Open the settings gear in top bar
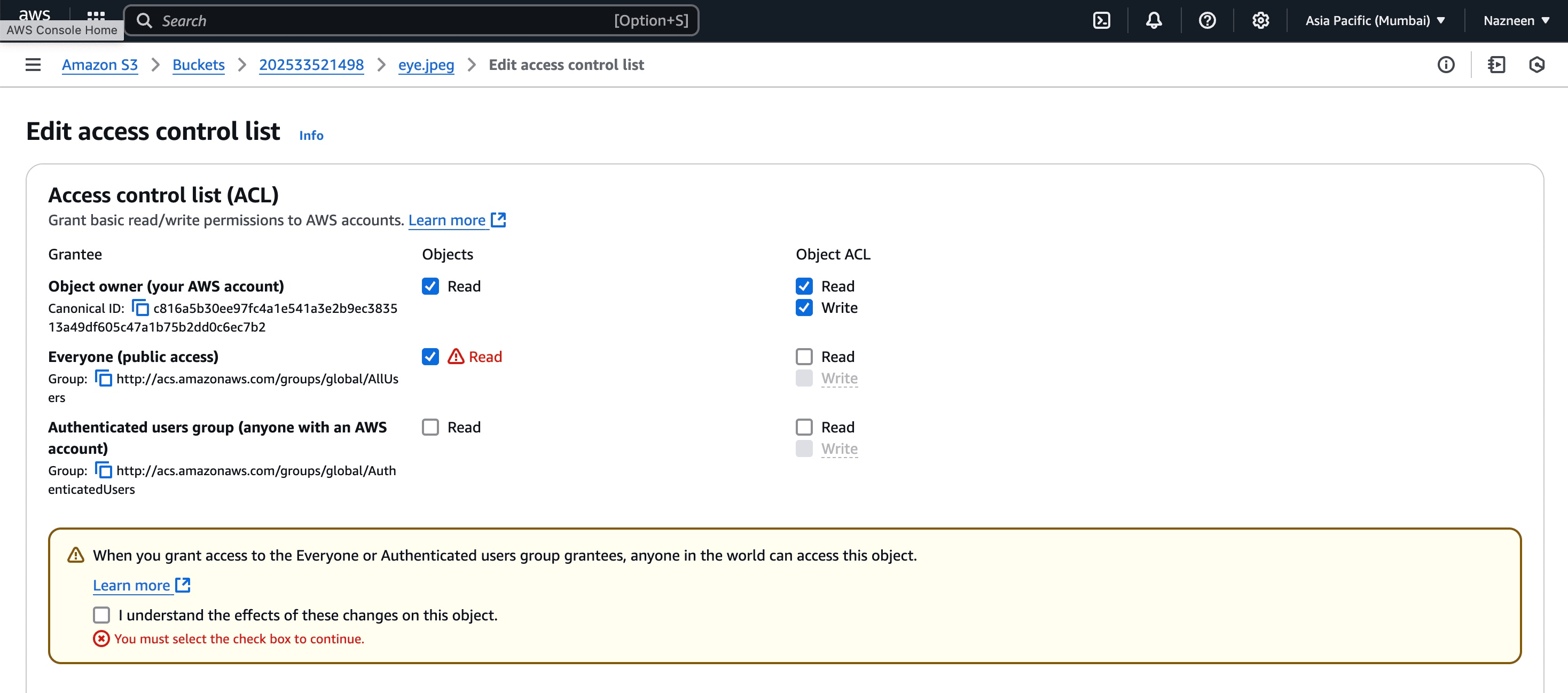Viewport: 1568px width, 693px height. pyautogui.click(x=1260, y=21)
